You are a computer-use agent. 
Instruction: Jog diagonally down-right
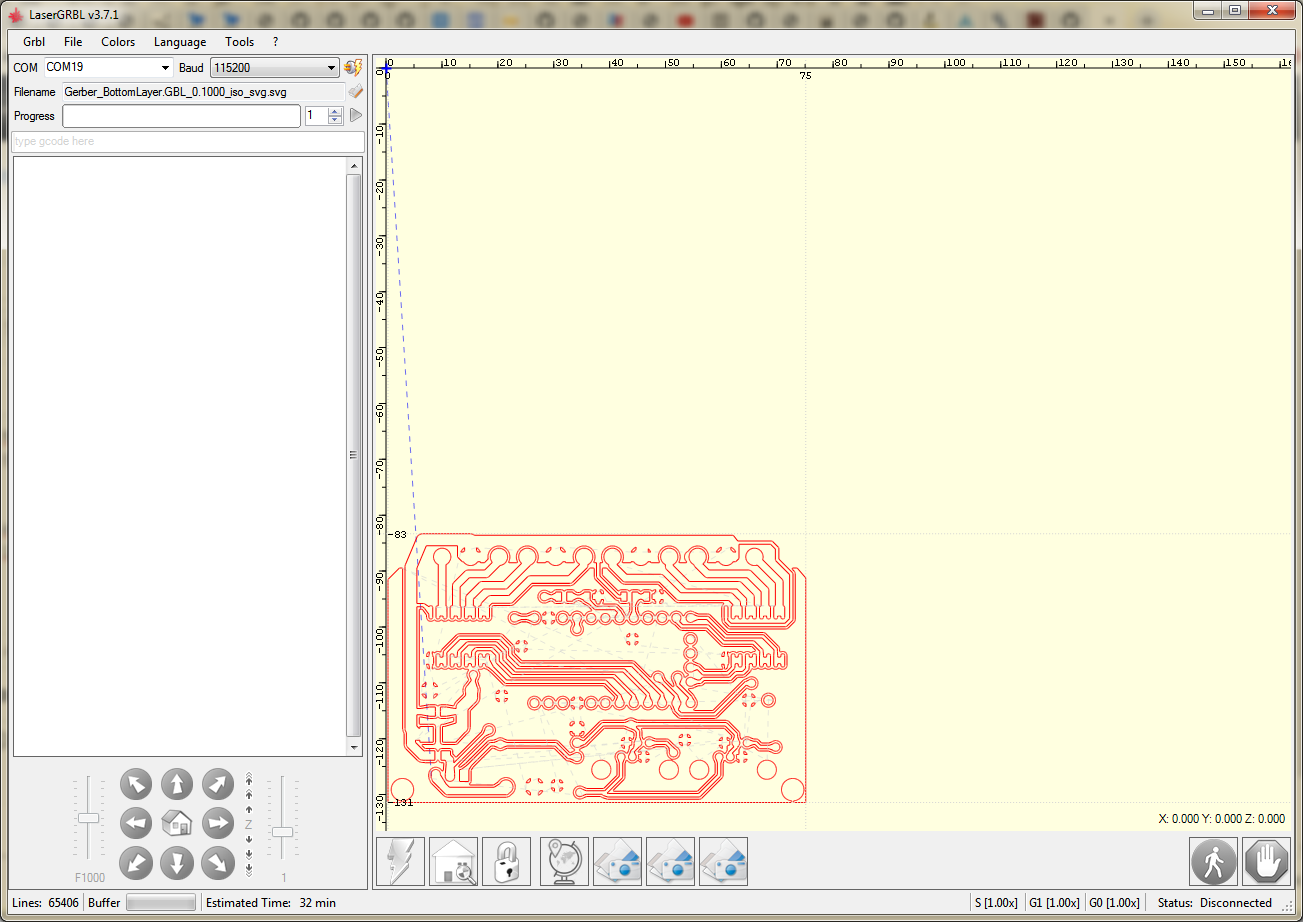click(218, 862)
